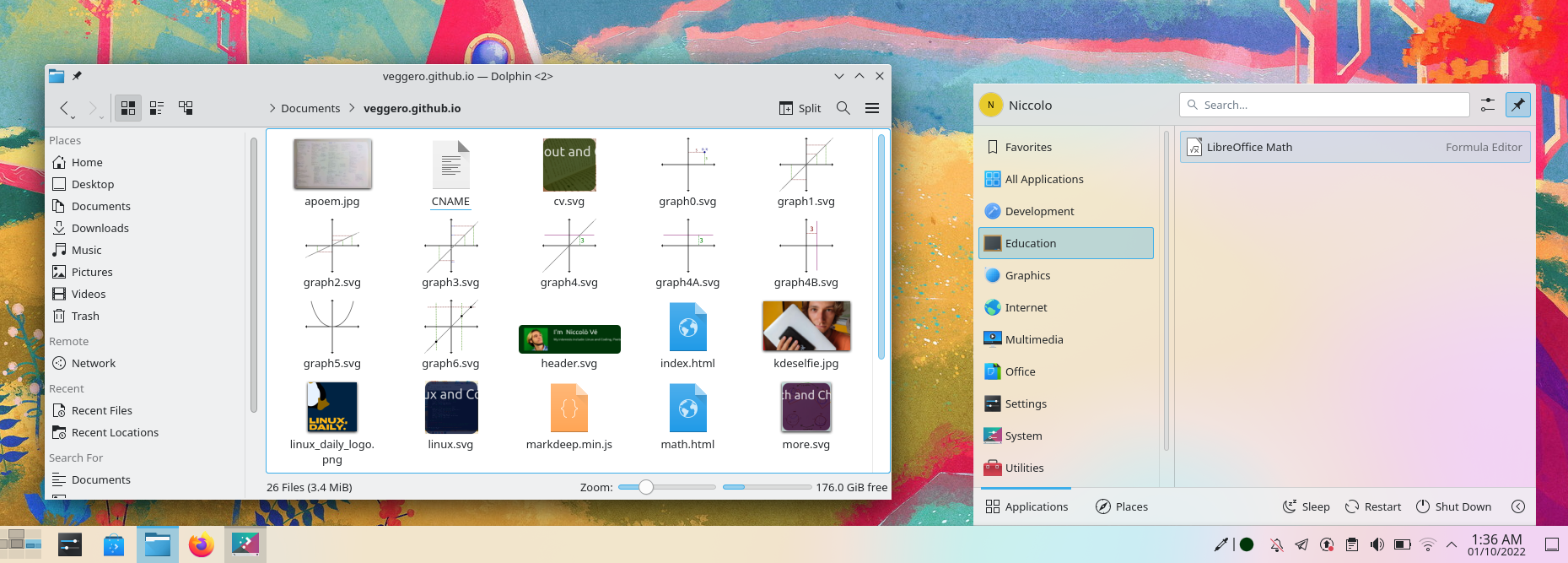The width and height of the screenshot is (1568, 563).
Task: Select Development category in launcher
Action: click(1066, 211)
